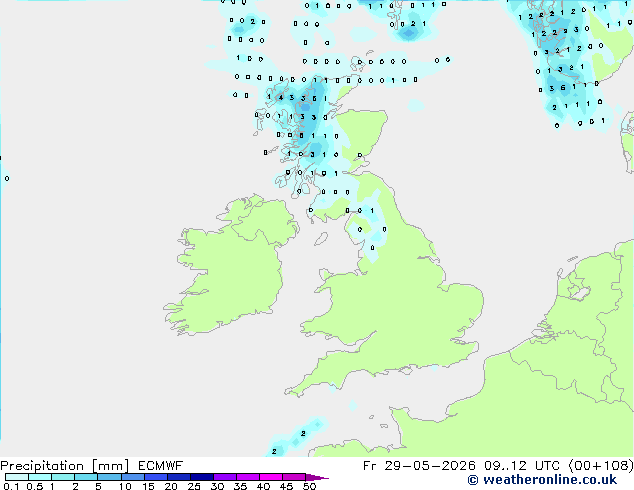Click the above-50 arrow at legend end
Screen dimensions: 634x490
point(317,478)
